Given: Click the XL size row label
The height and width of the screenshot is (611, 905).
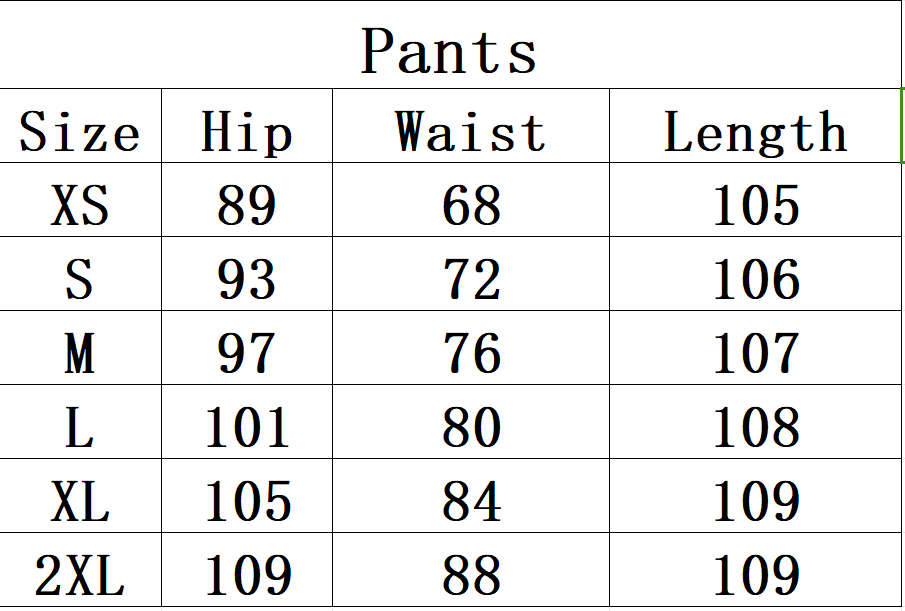Looking at the screenshot, I should (80, 501).
